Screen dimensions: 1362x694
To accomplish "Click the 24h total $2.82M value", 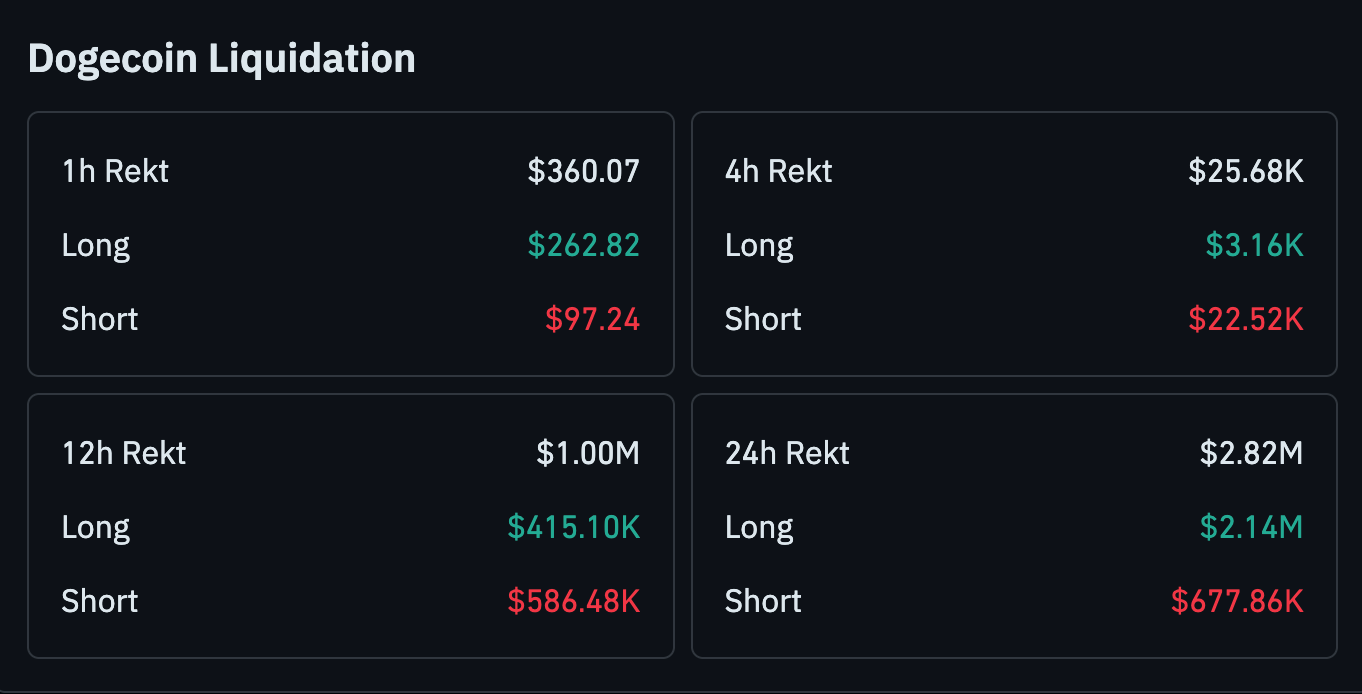I will [x=1251, y=453].
